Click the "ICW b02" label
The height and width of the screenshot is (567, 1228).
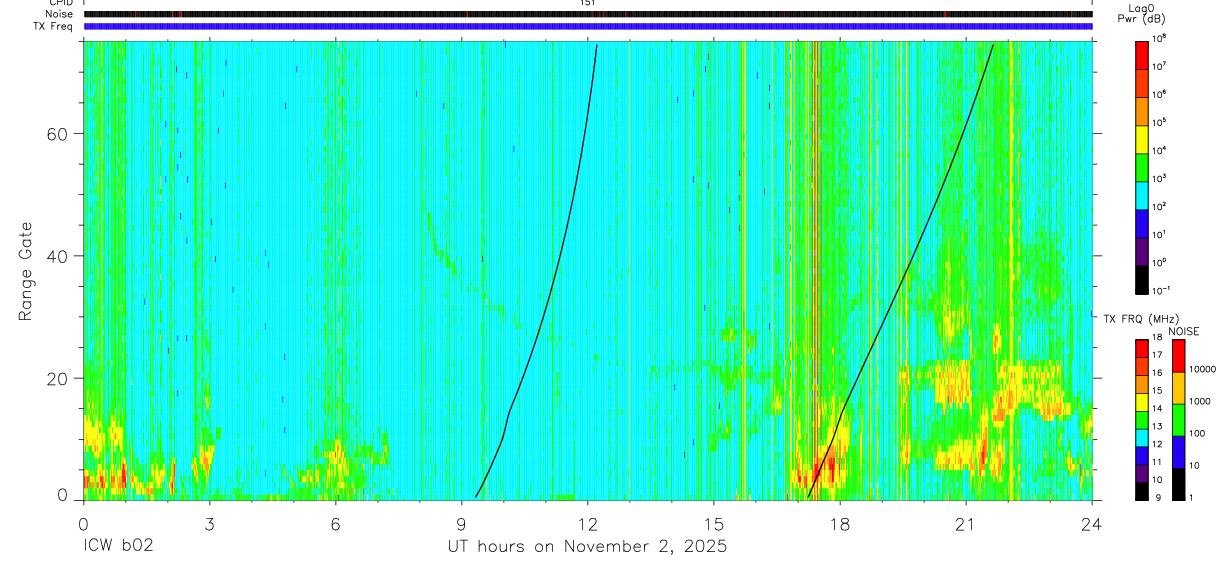coord(118,547)
